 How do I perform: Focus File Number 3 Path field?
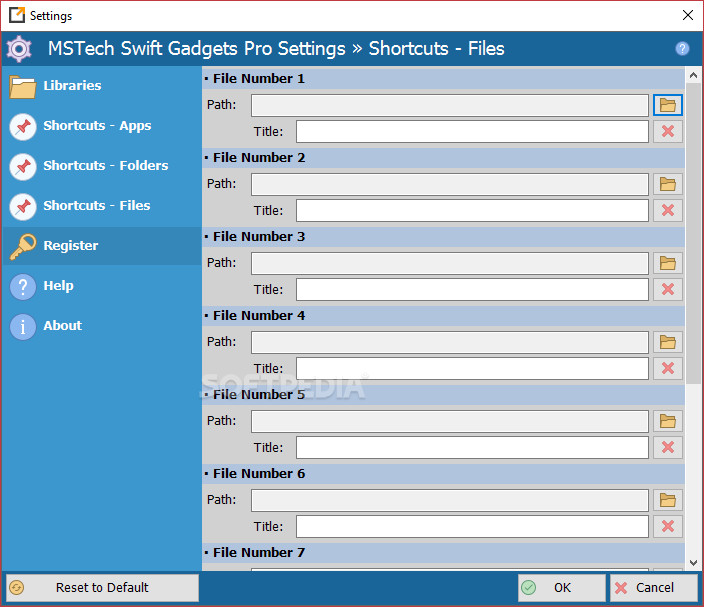pos(450,264)
